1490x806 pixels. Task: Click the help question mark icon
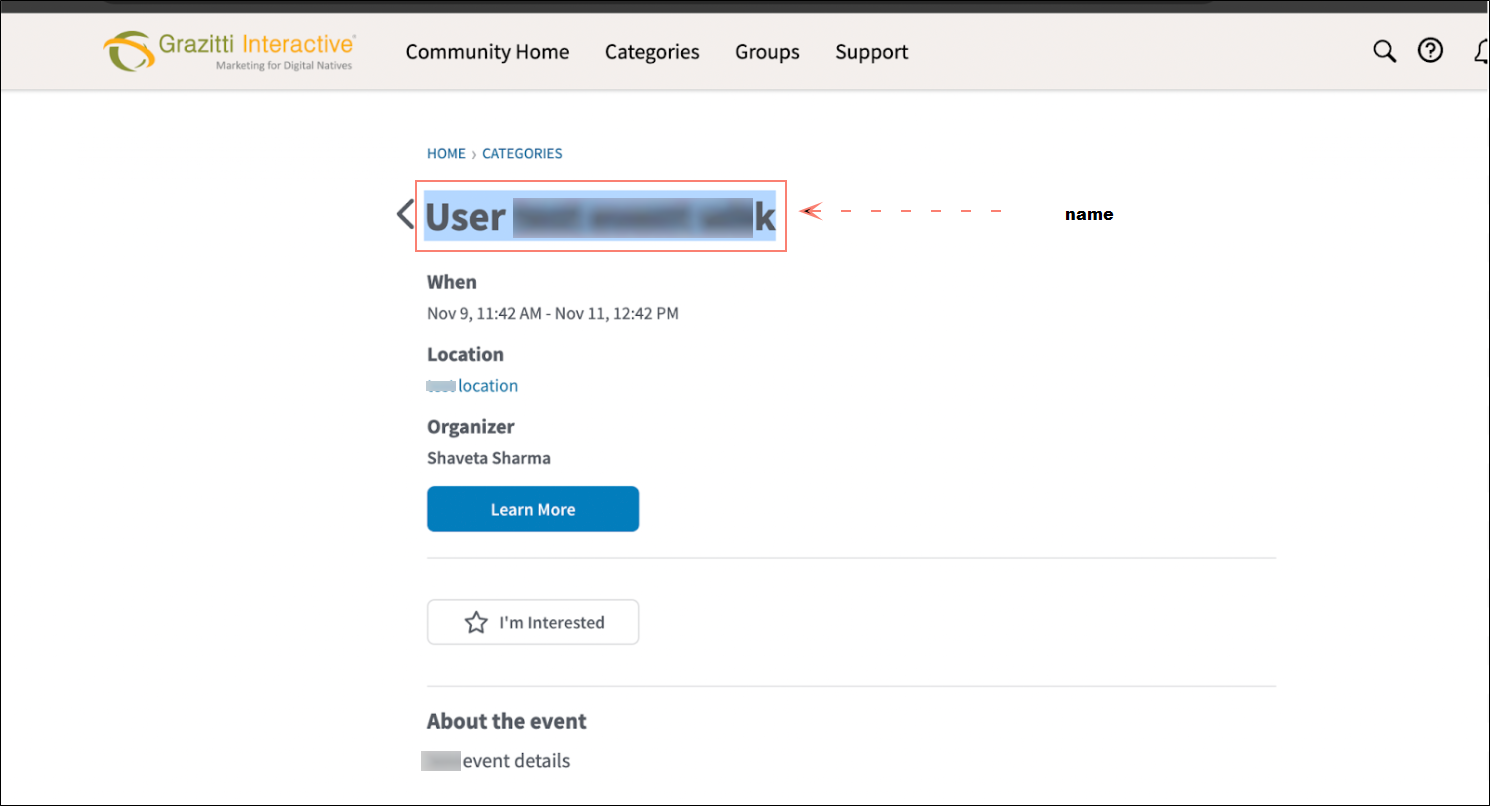(1431, 51)
